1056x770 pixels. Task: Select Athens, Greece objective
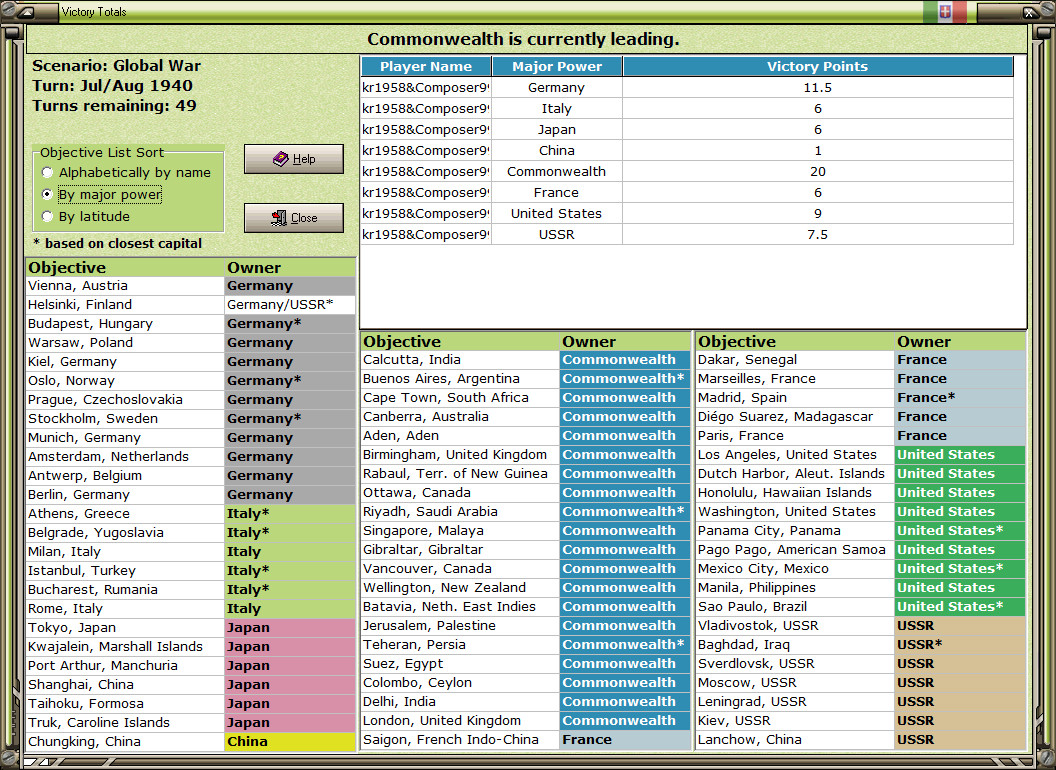125,513
